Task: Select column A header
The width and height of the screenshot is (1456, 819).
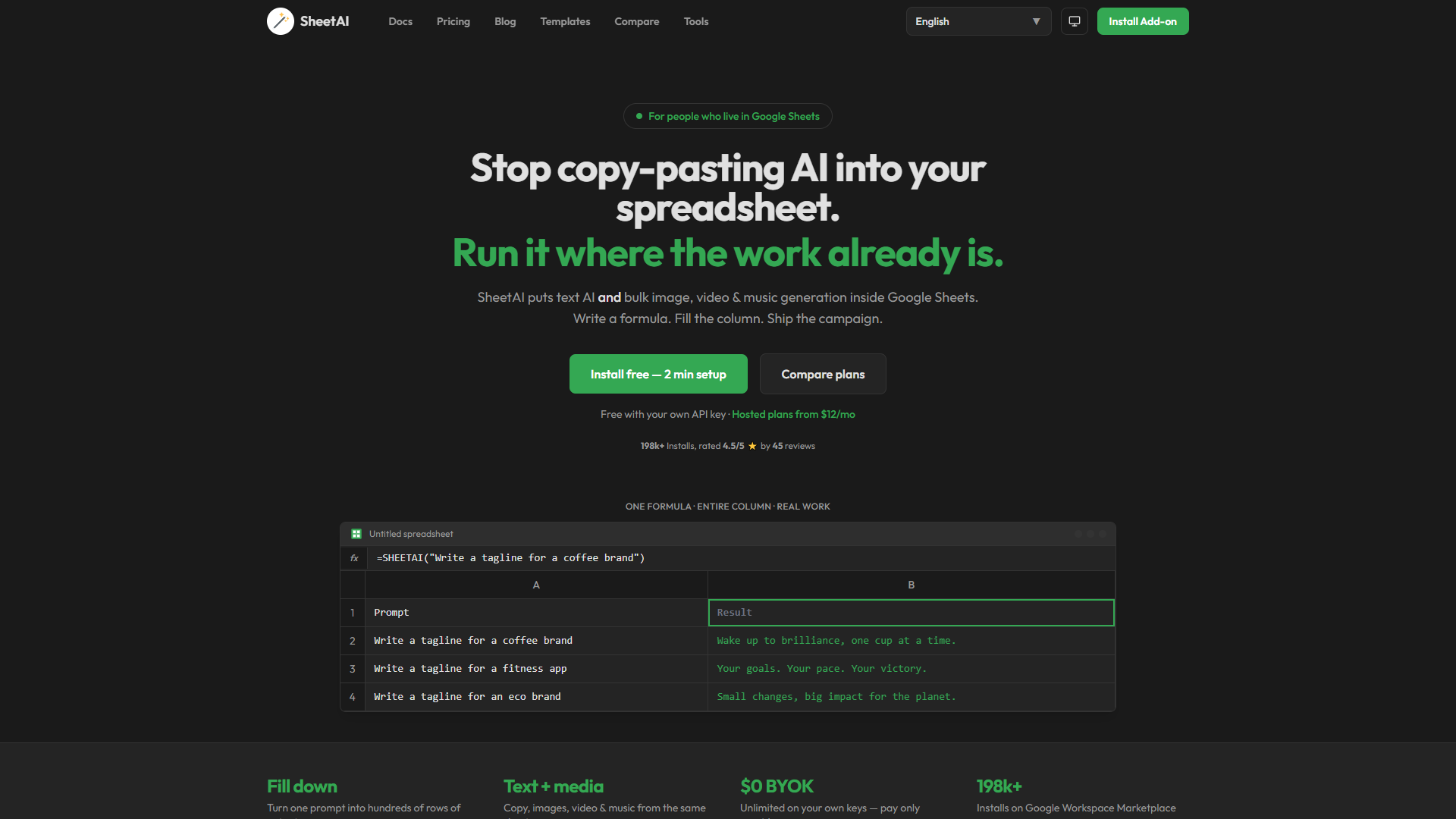Action: pos(536,585)
